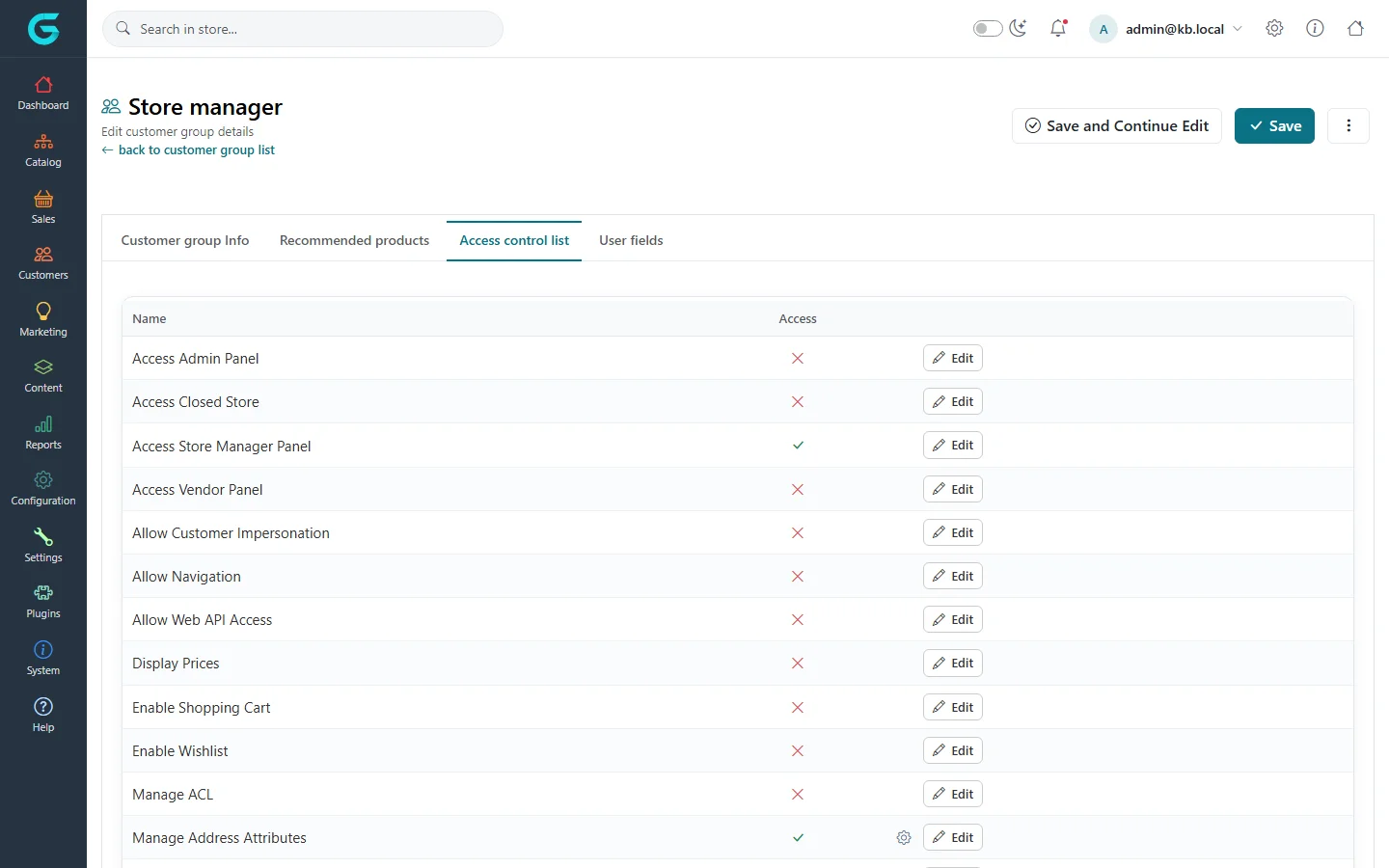This screenshot has height=868, width=1389.
Task: Click Save and Continue Edit button
Action: point(1117,125)
